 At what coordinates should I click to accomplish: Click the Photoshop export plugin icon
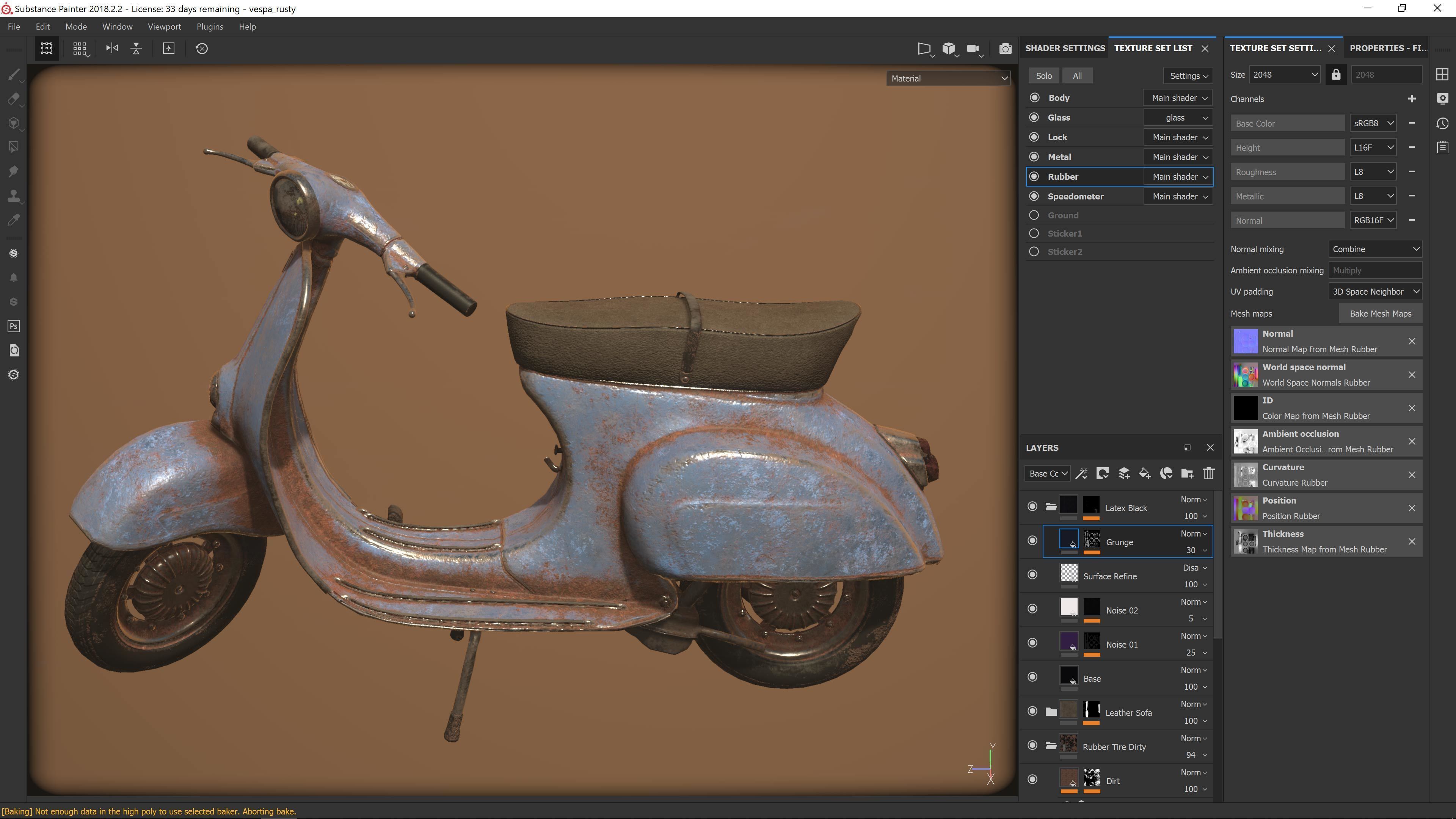(x=14, y=326)
